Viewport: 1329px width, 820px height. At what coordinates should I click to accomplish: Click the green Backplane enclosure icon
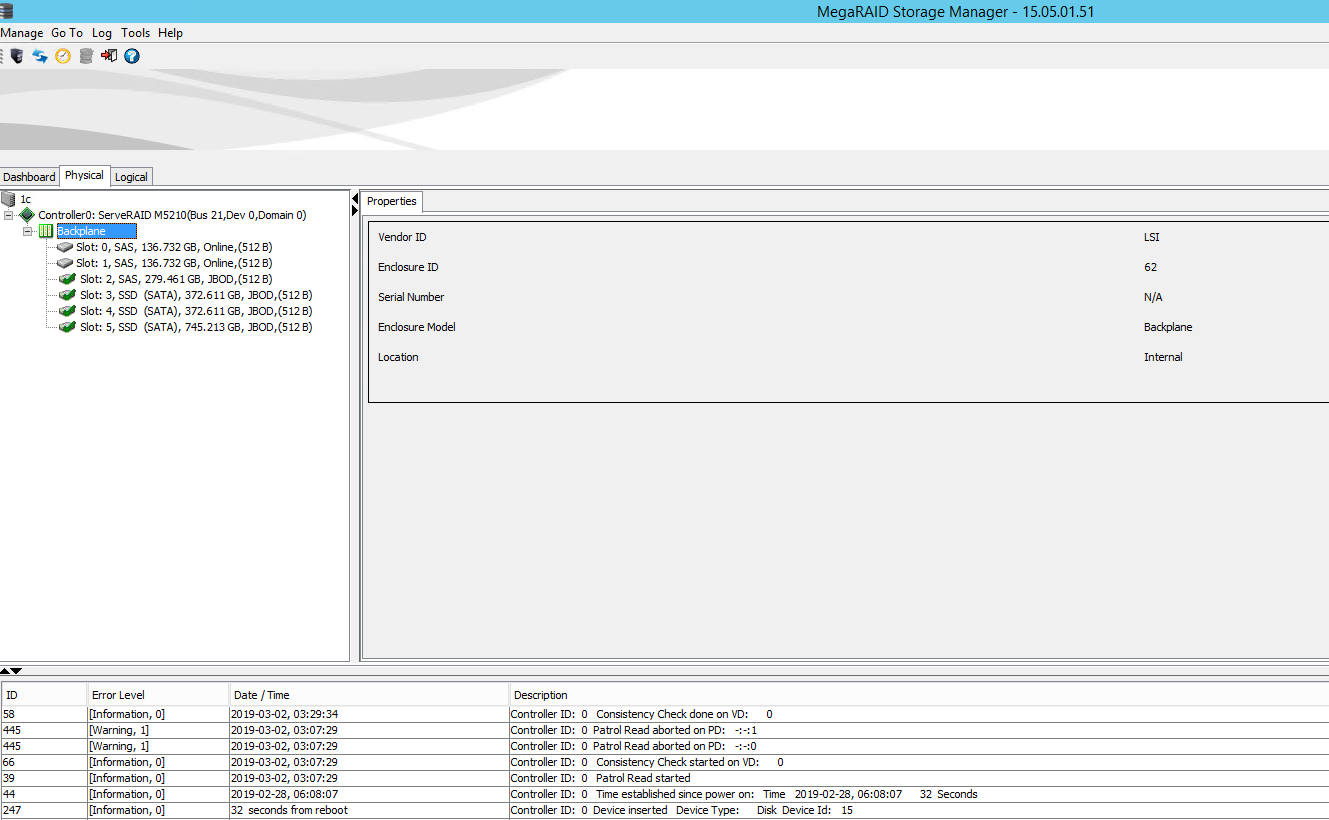(x=46, y=231)
